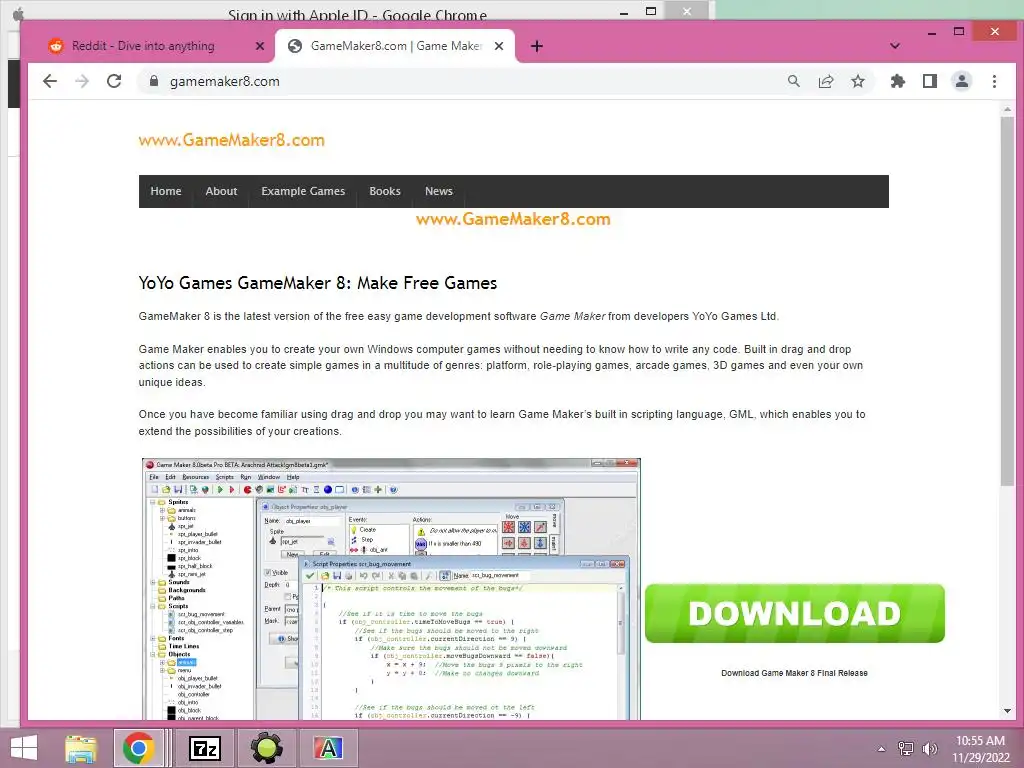Viewport: 1024px width, 768px height.
Task: Expand the tab search chevron
Action: tap(895, 46)
